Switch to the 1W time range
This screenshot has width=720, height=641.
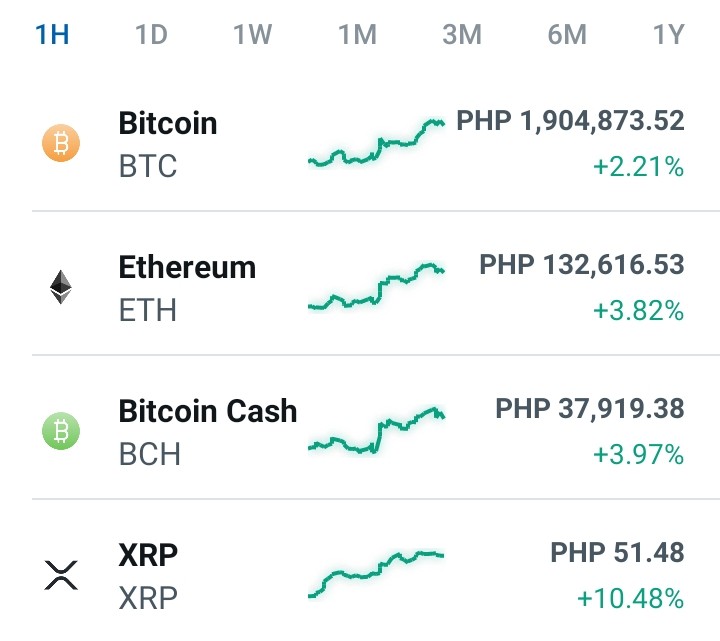(x=252, y=34)
